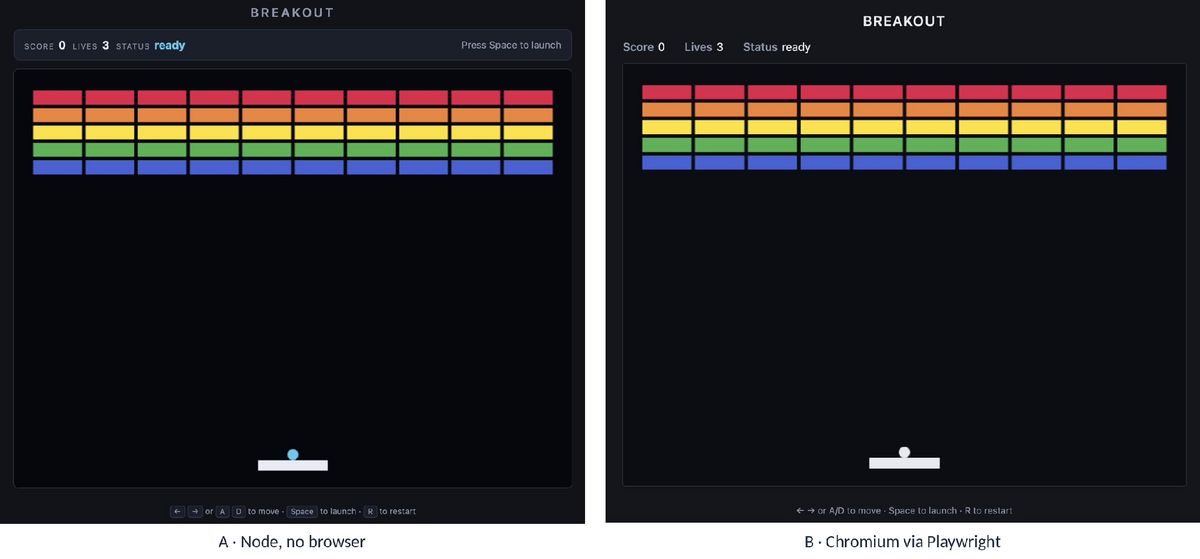Click the blue ball in panel A
Screen dimensions: 1200x559
[x=293, y=454]
